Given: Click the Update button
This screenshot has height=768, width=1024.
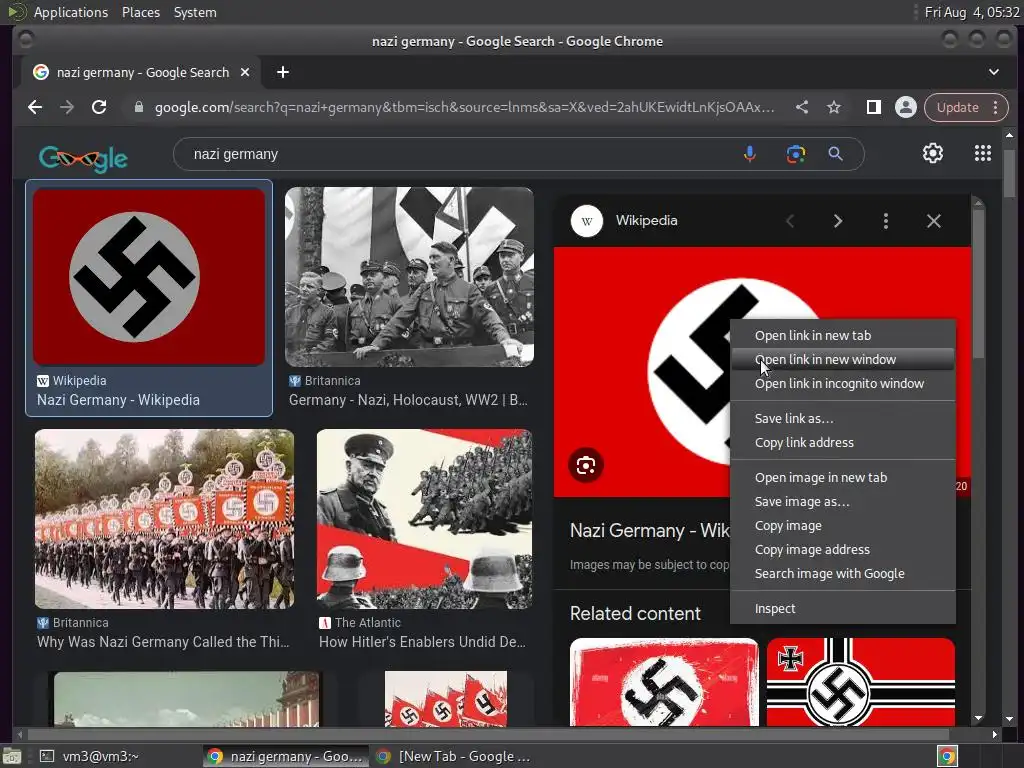Looking at the screenshot, I should (957, 107).
